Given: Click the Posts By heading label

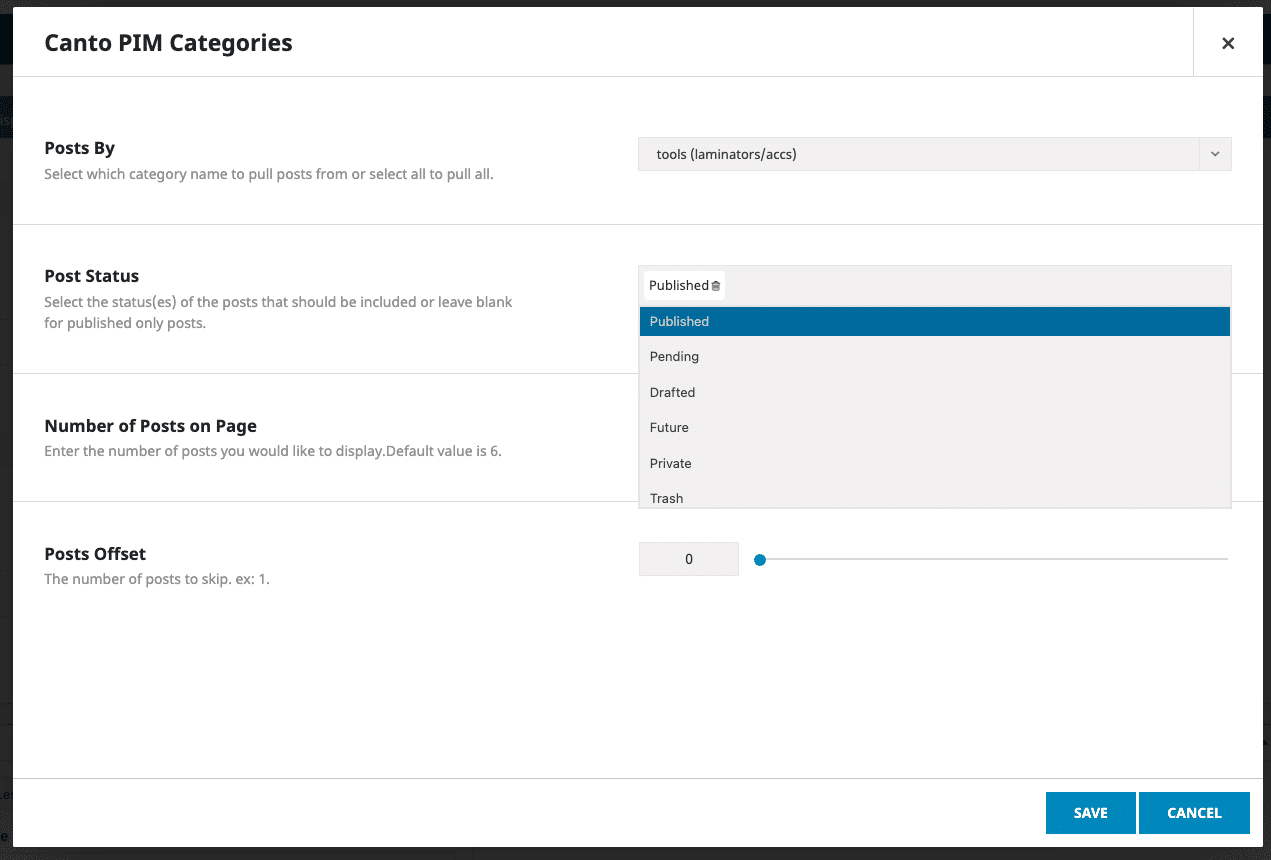Looking at the screenshot, I should (x=80, y=148).
